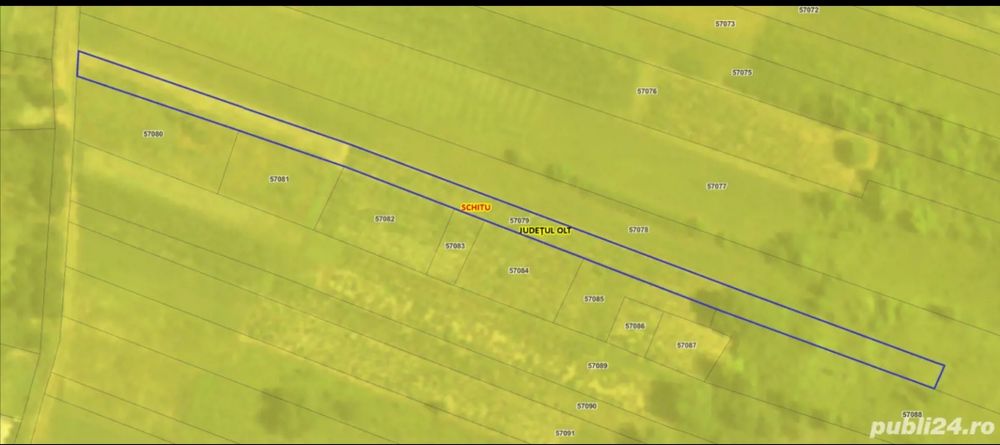Click parcel number 57080
Viewport: 1000px width, 445px height.
point(153,134)
